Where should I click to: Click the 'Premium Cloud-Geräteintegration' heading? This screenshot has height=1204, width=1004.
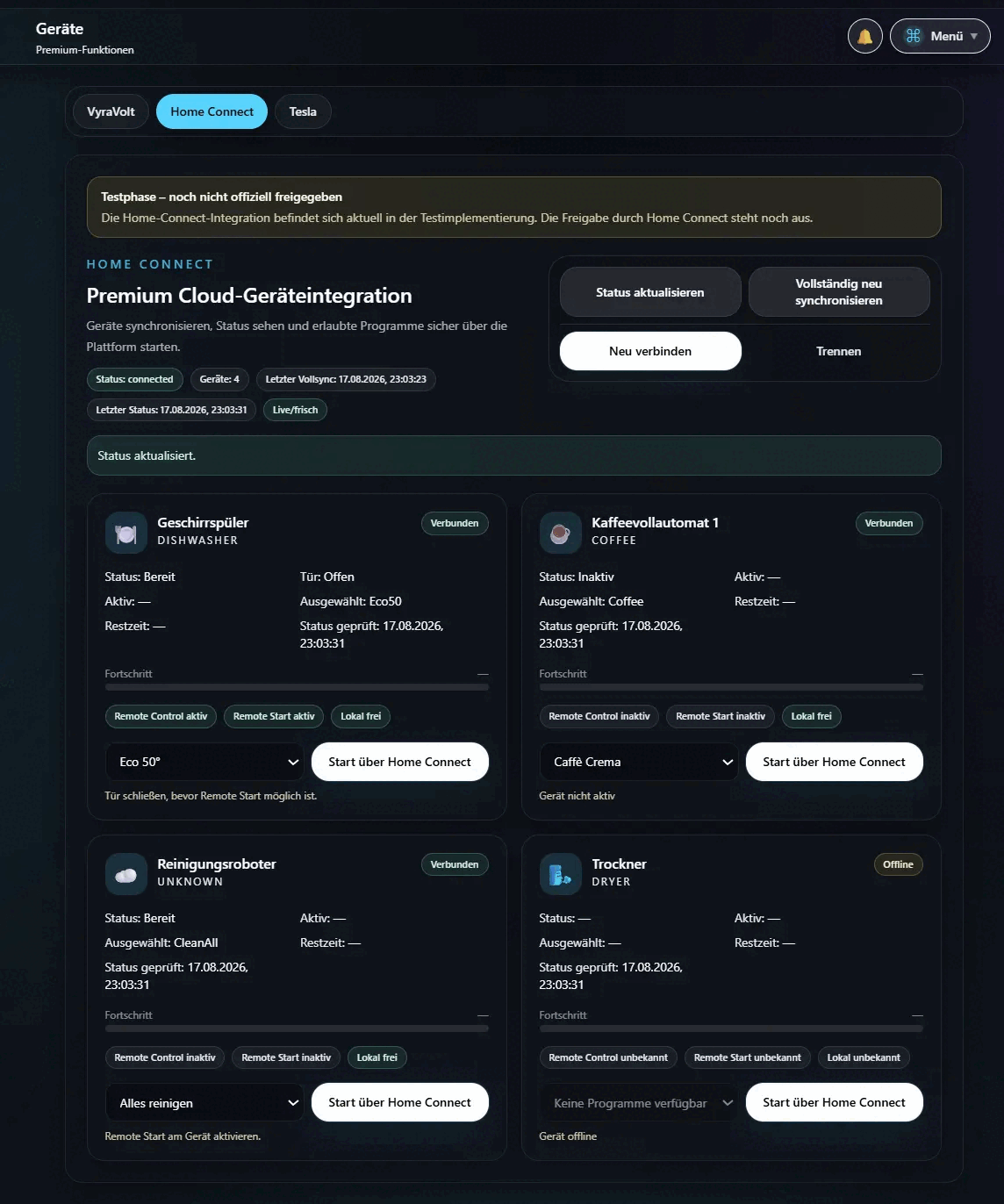[249, 296]
